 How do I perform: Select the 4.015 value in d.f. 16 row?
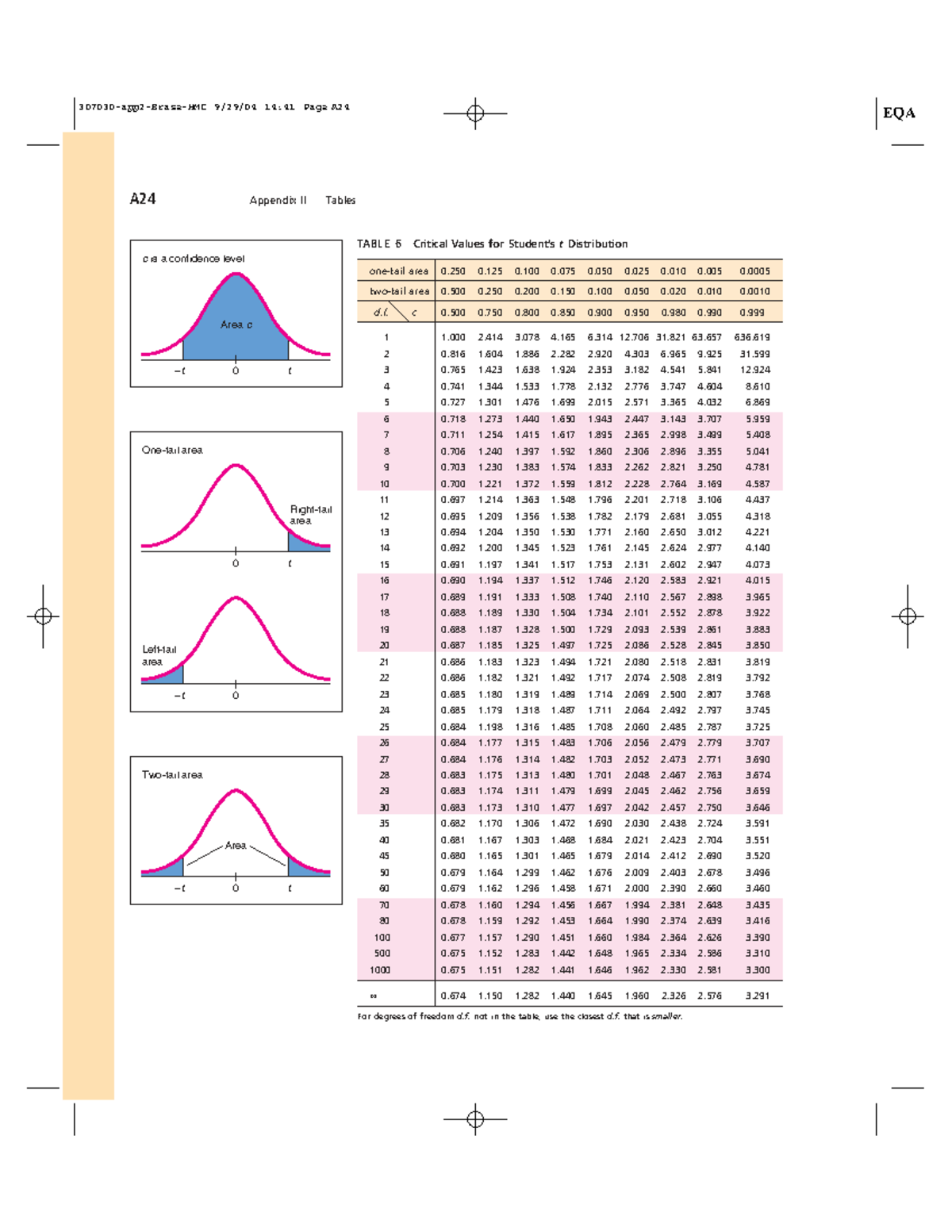tap(758, 581)
